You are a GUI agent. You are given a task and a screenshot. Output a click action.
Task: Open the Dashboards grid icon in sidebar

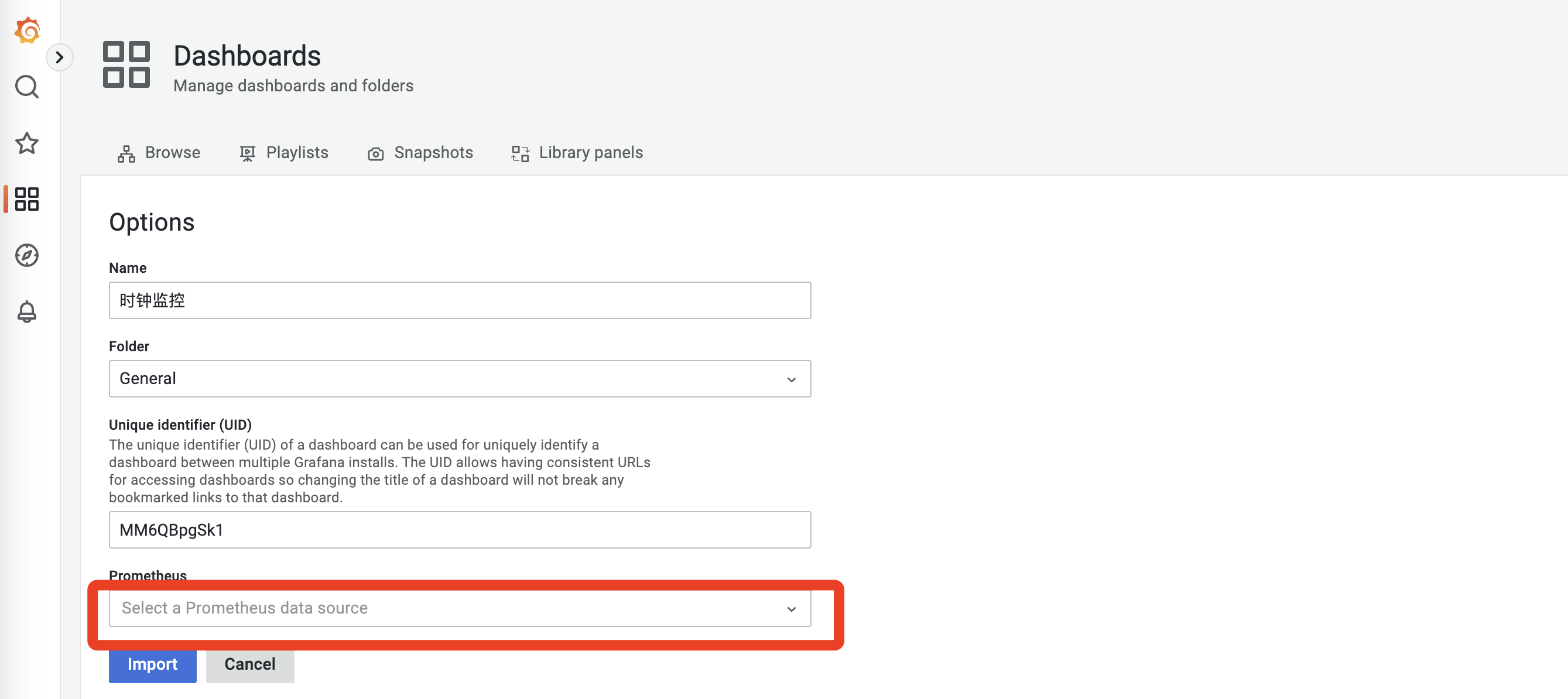27,199
